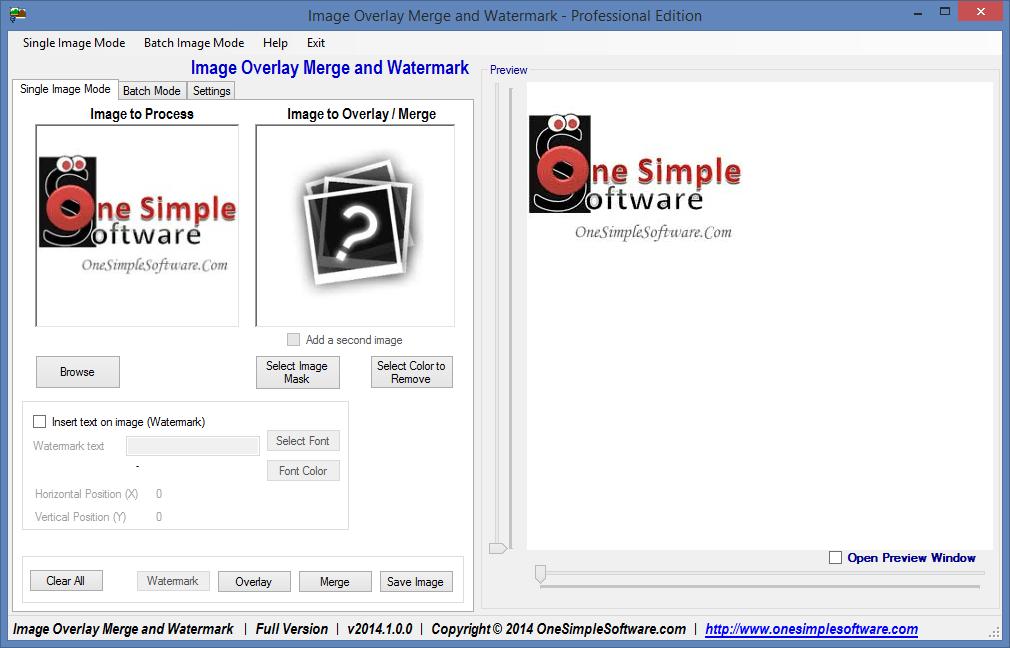Switch to the Batch Mode tab

(151, 91)
